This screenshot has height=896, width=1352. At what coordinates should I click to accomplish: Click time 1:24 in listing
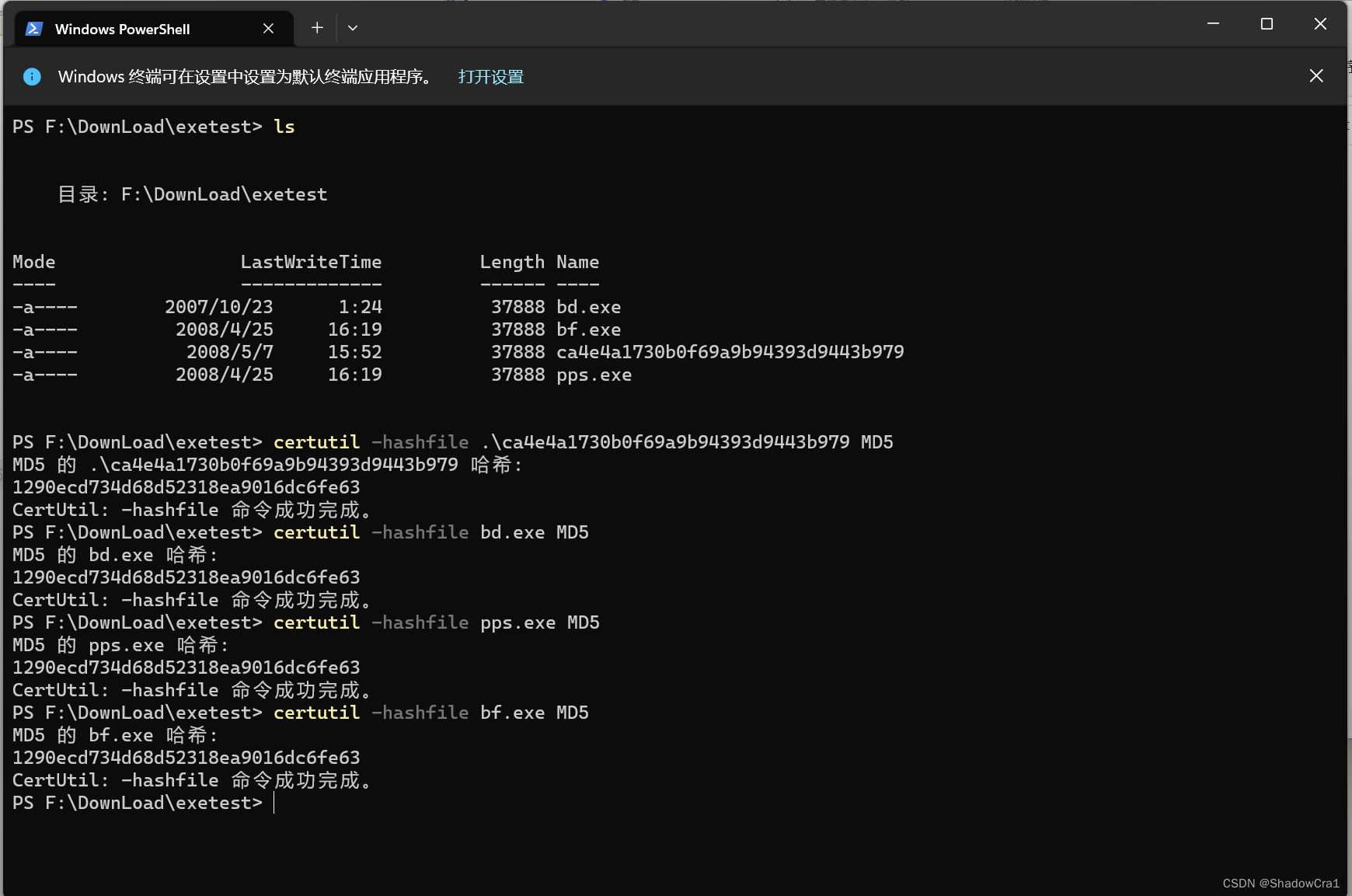pyautogui.click(x=361, y=307)
